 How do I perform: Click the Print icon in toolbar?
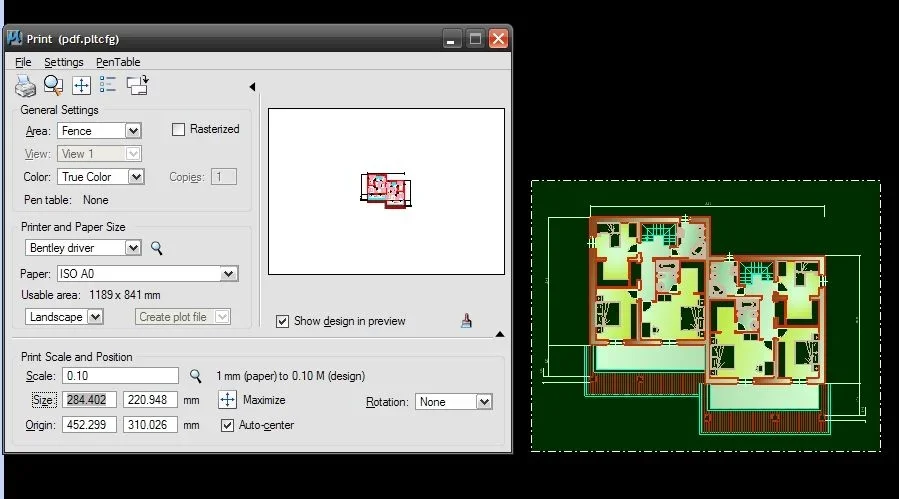tap(25, 86)
